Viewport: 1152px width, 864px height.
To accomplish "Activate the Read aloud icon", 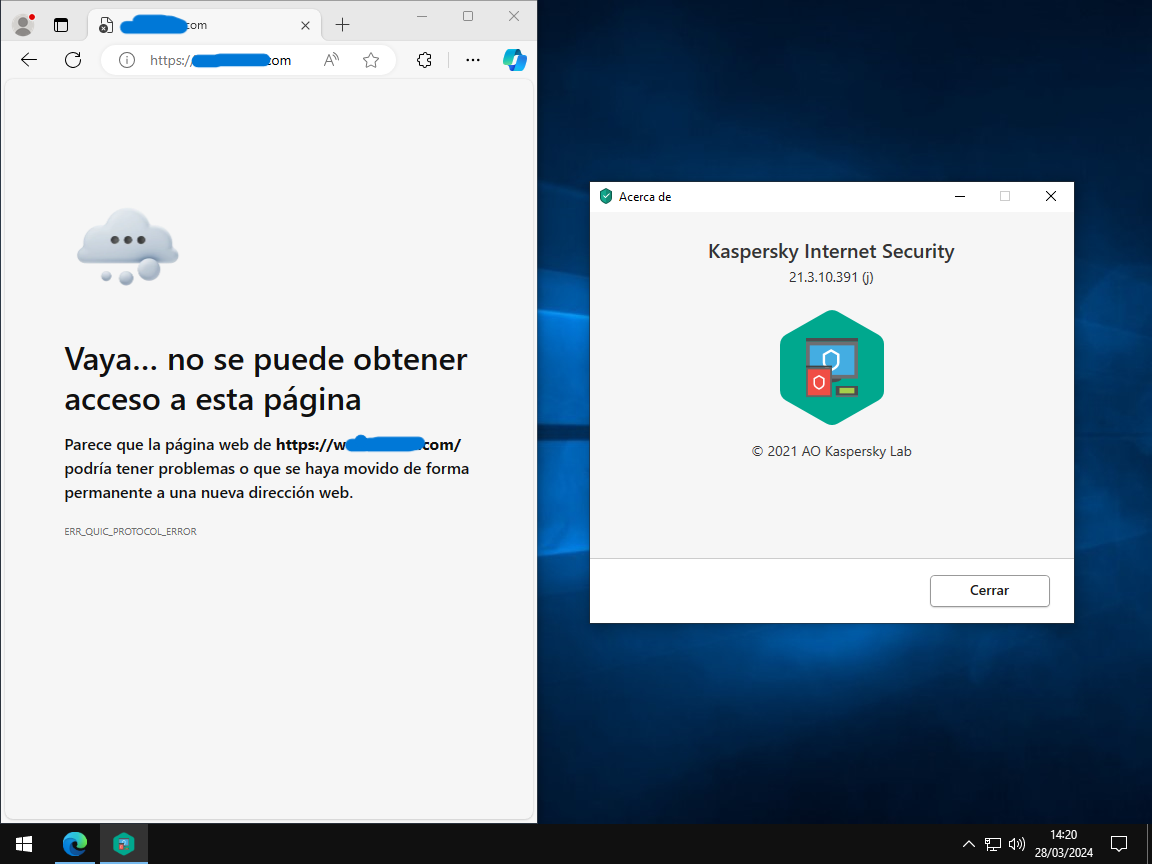I will pos(331,60).
